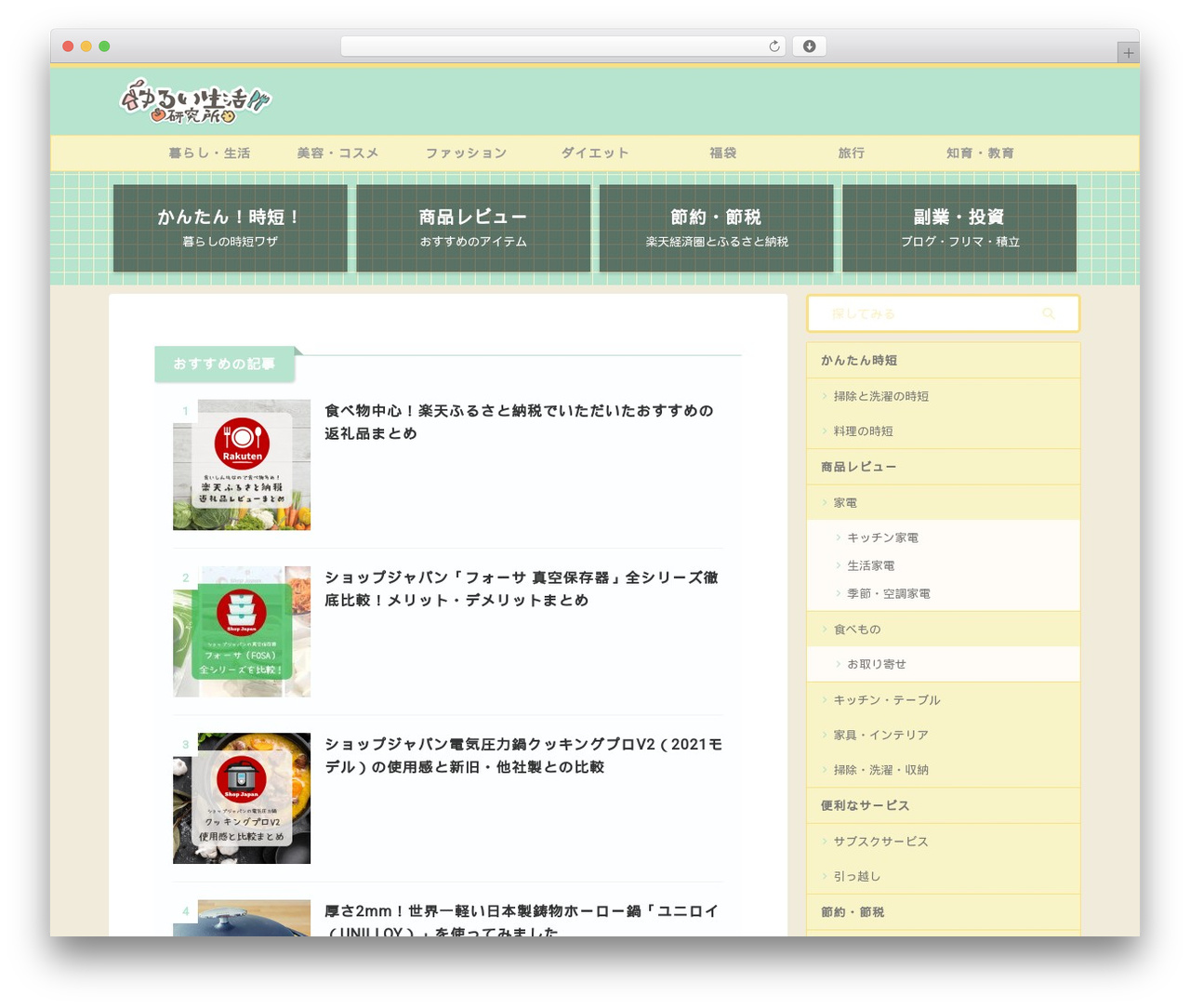Open the Rakuten ふるさと納税 article thumbnail
The height and width of the screenshot is (1008, 1190).
[x=242, y=465]
